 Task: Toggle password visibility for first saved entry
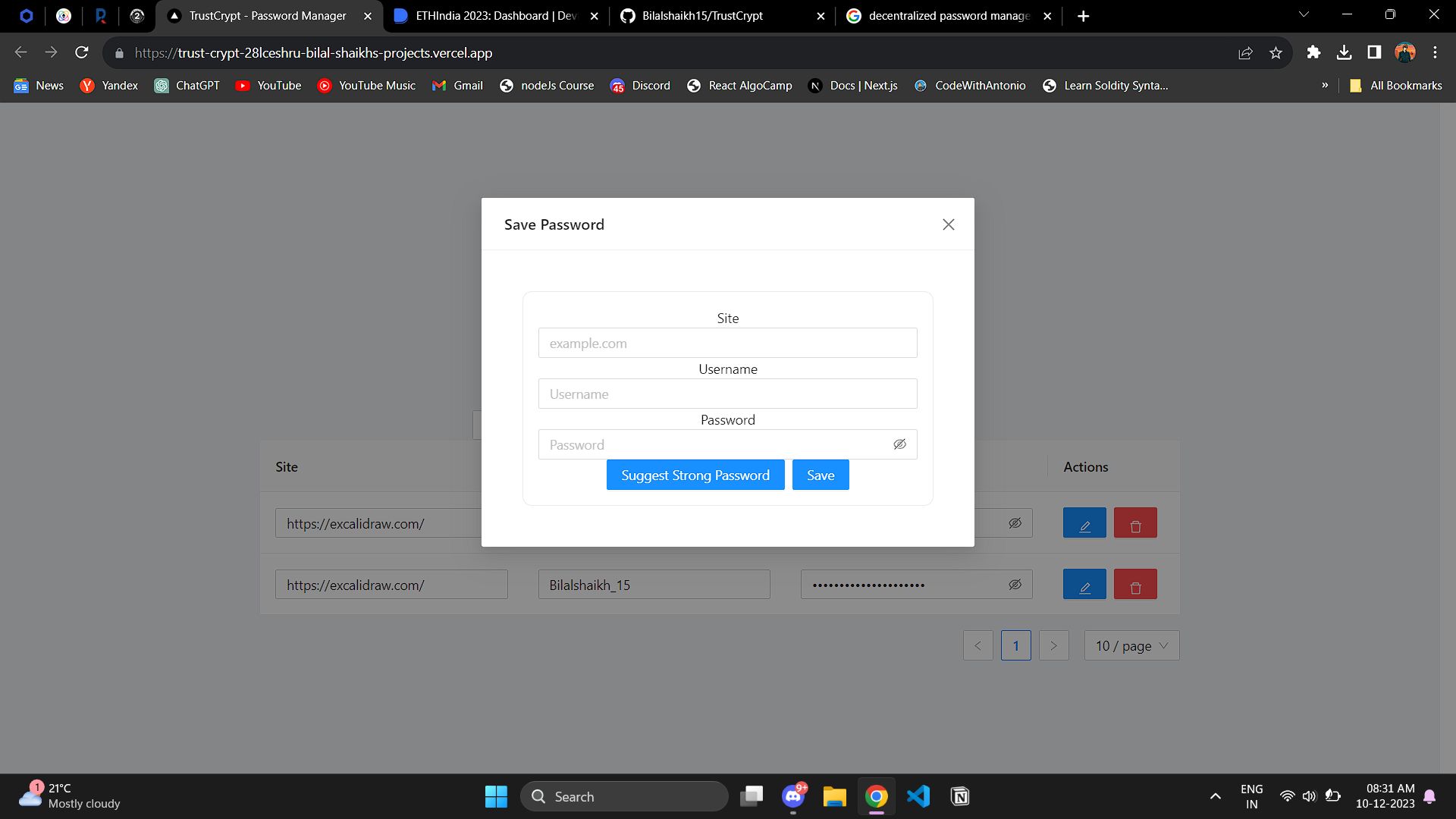point(1017,522)
